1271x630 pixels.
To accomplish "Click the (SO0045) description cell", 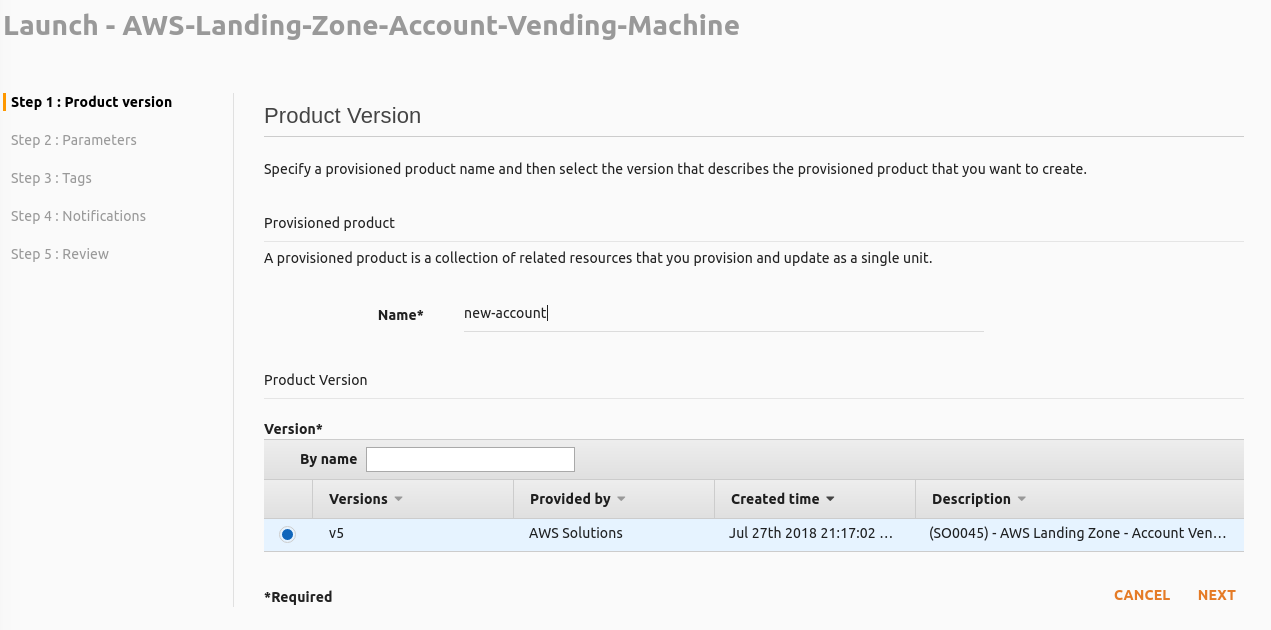I will tap(1078, 534).
